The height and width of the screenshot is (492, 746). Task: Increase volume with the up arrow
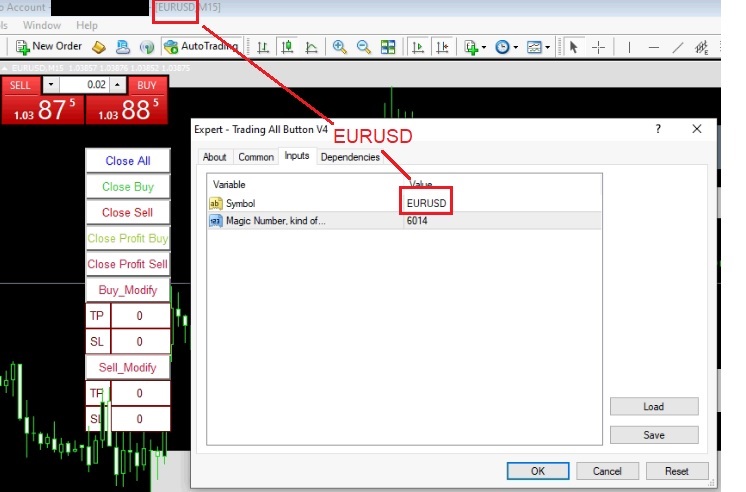[118, 85]
